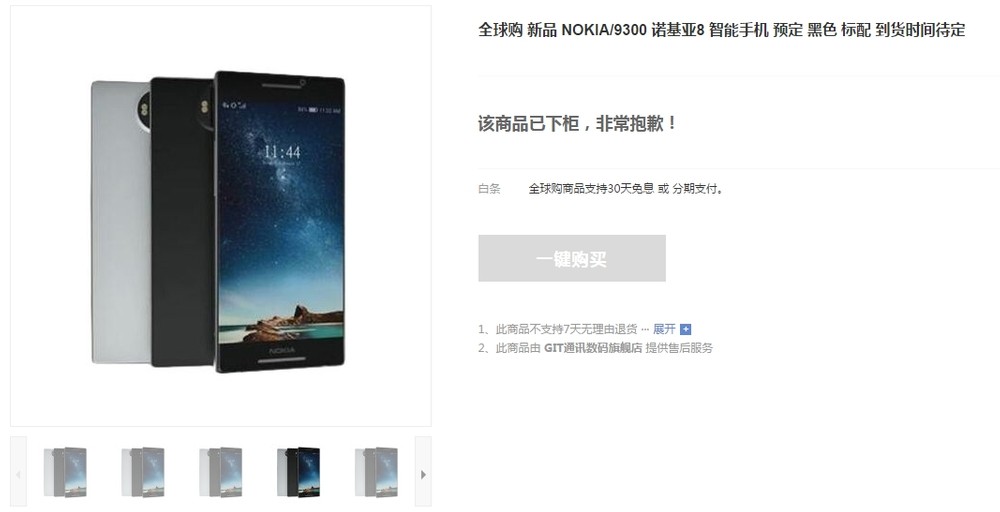This screenshot has width=1000, height=512.
Task: Click the next-thumbnails right arrow
Action: 423,472
